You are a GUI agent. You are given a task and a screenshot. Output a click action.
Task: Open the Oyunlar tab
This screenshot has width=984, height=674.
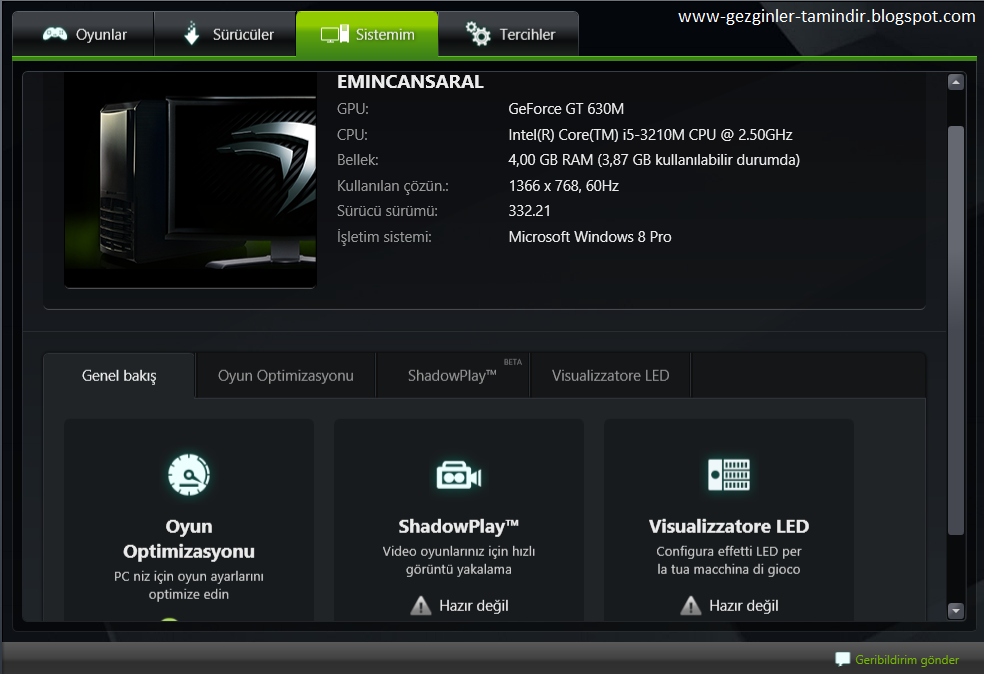[83, 34]
